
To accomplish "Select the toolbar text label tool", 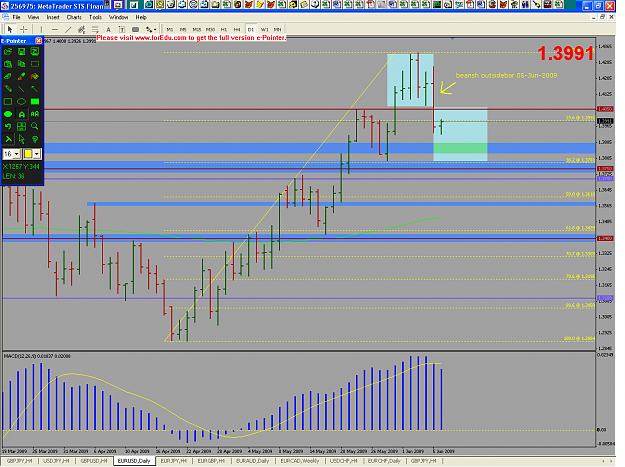I will (x=122, y=29).
